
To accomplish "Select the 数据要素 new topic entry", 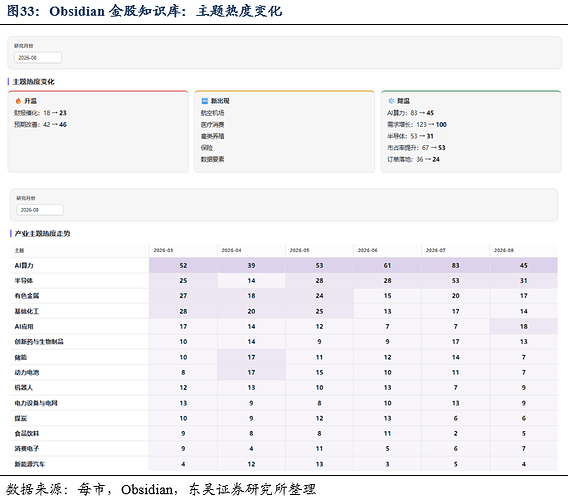I will 213,159.
